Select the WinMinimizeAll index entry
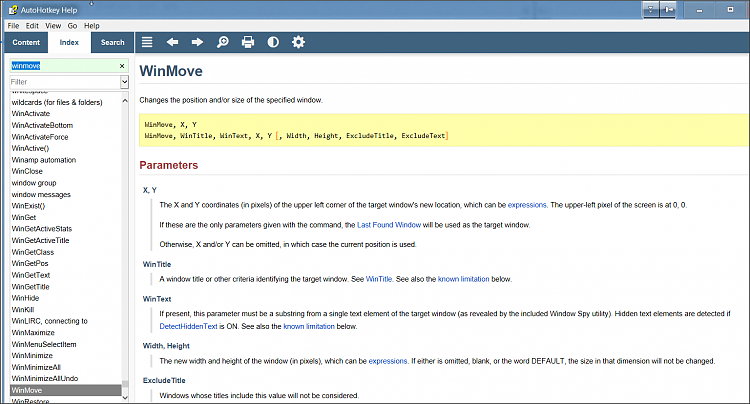The image size is (750, 404). (36, 367)
